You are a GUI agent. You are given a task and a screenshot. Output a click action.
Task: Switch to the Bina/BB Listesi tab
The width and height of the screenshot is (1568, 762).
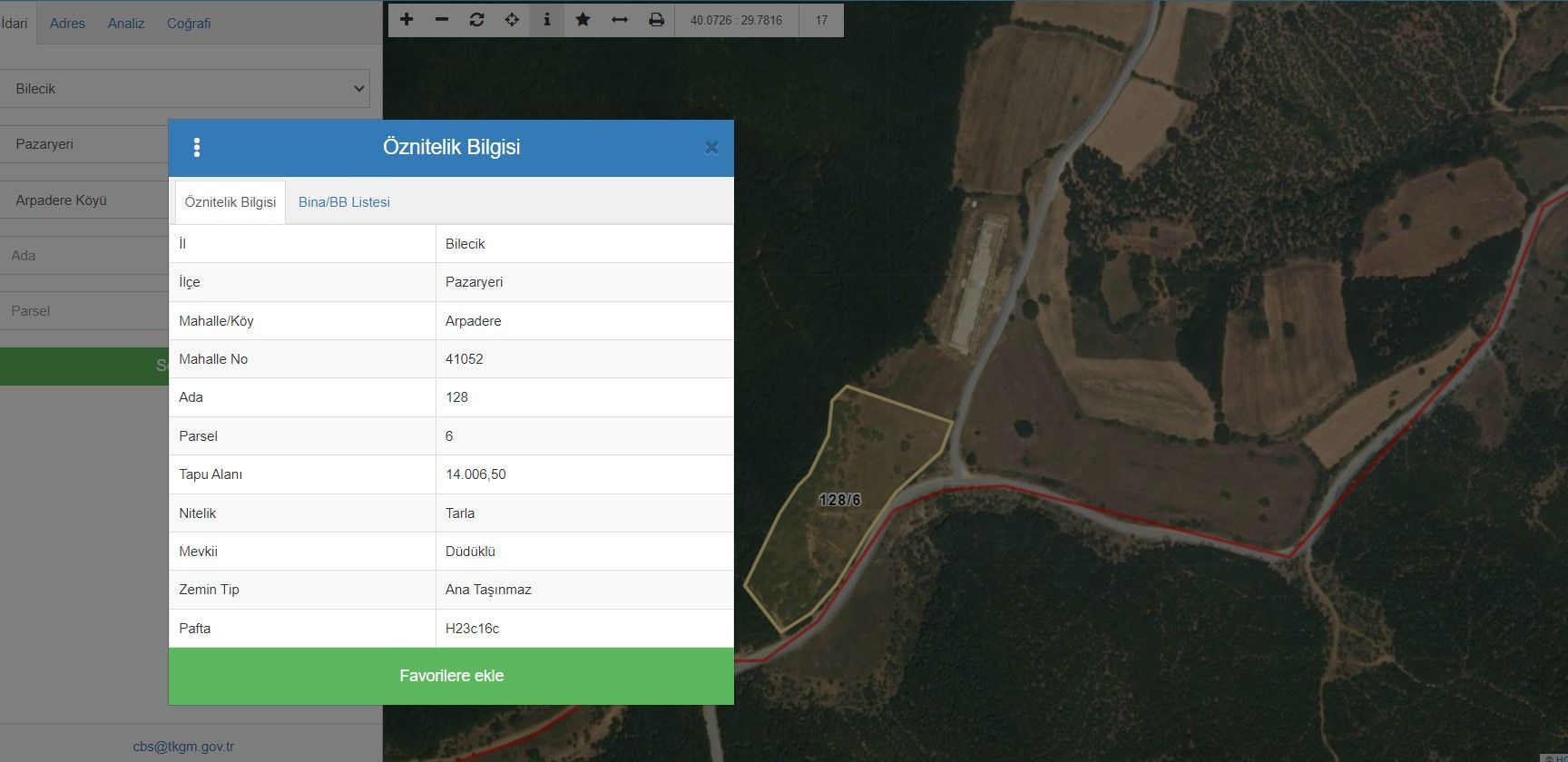(344, 202)
